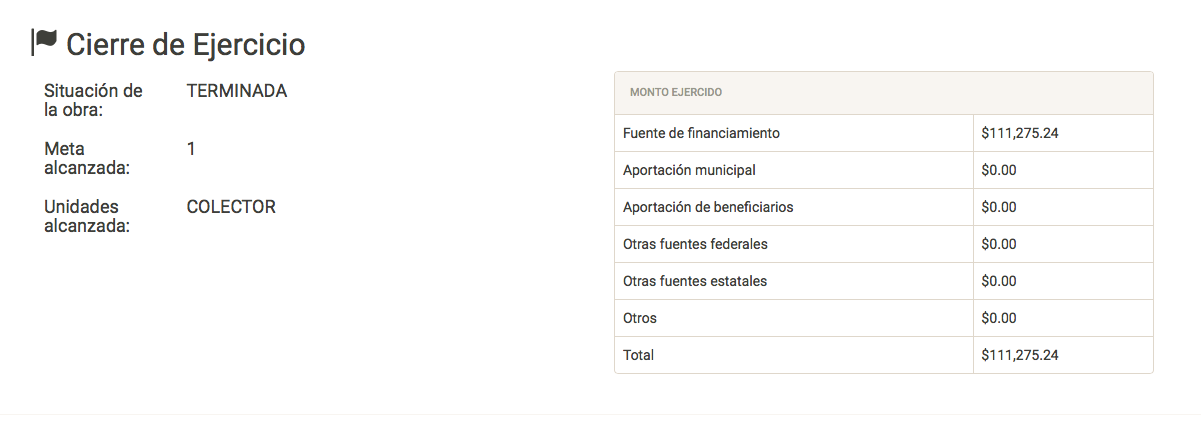Select the Fuente de financiamiento row label

click(x=700, y=133)
